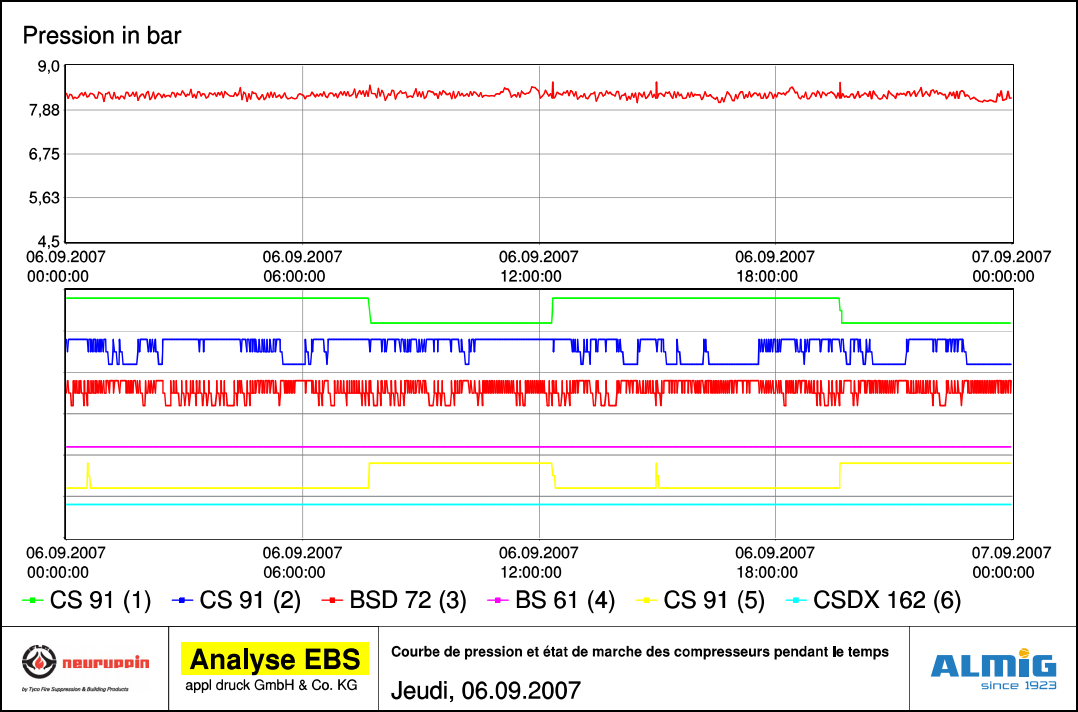
Task: Click the 4,5 pressure axis value
Action: point(49,242)
